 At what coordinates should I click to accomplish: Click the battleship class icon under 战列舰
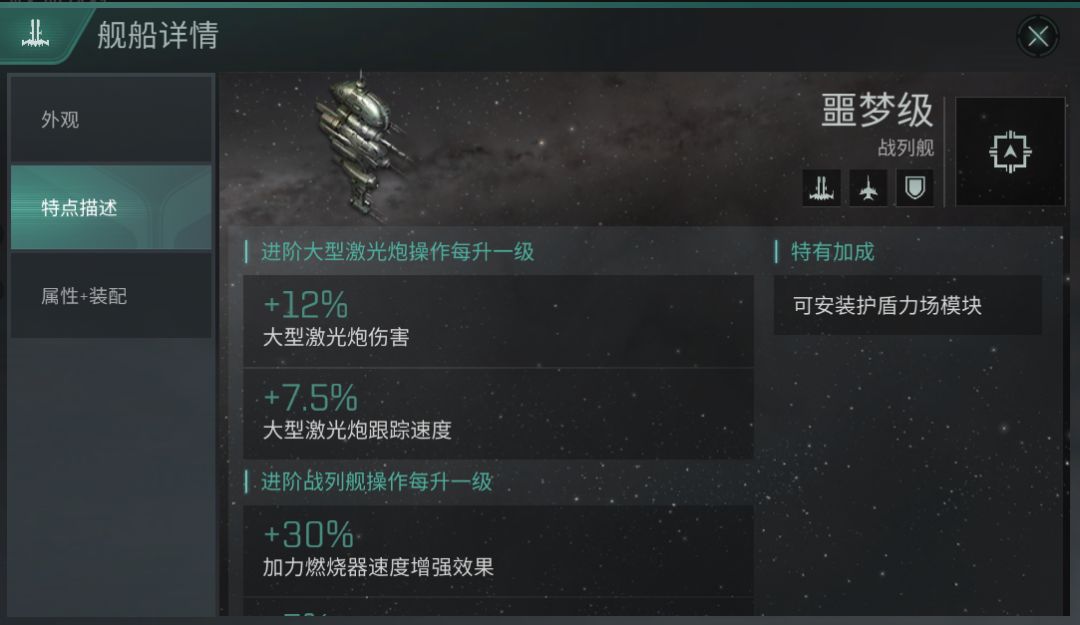pos(821,188)
